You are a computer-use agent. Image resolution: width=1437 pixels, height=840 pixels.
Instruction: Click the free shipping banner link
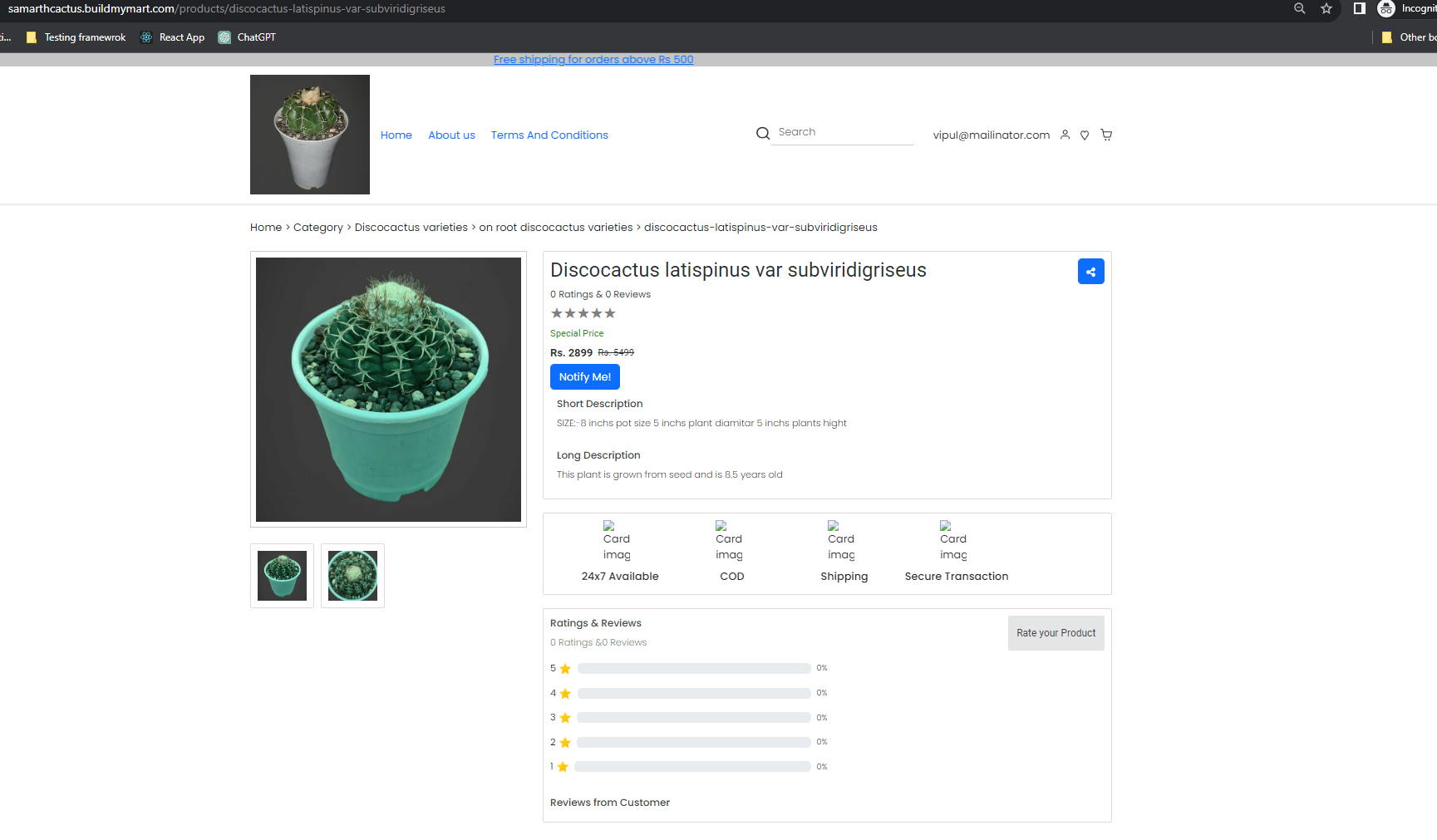point(593,60)
